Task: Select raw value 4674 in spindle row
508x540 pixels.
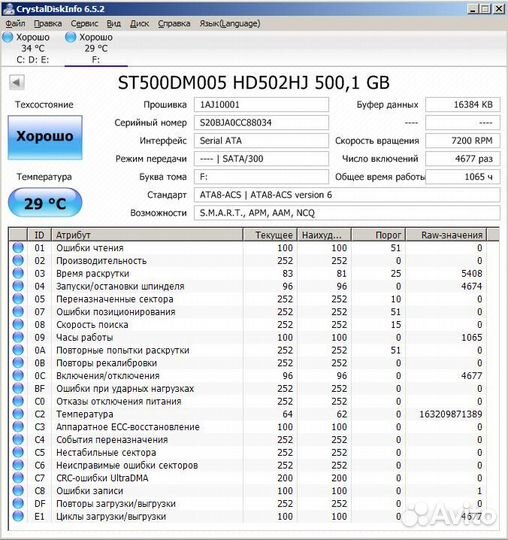Action: coord(471,286)
